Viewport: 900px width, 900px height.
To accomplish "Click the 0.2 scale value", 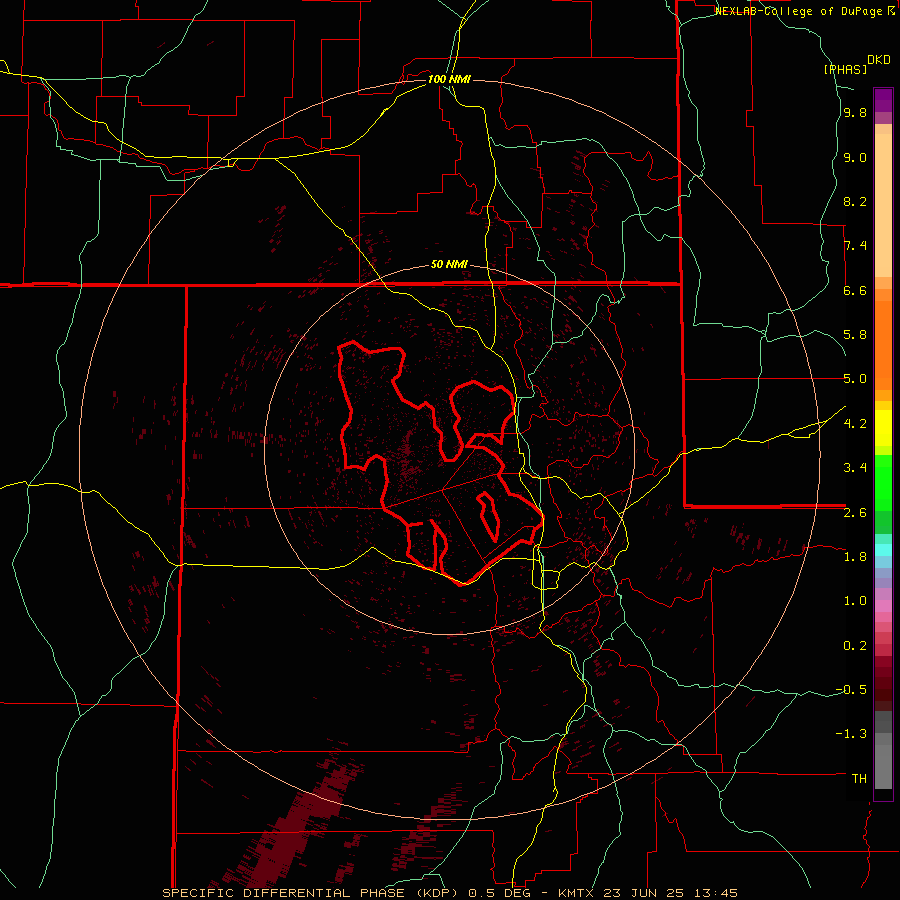I will [855, 646].
